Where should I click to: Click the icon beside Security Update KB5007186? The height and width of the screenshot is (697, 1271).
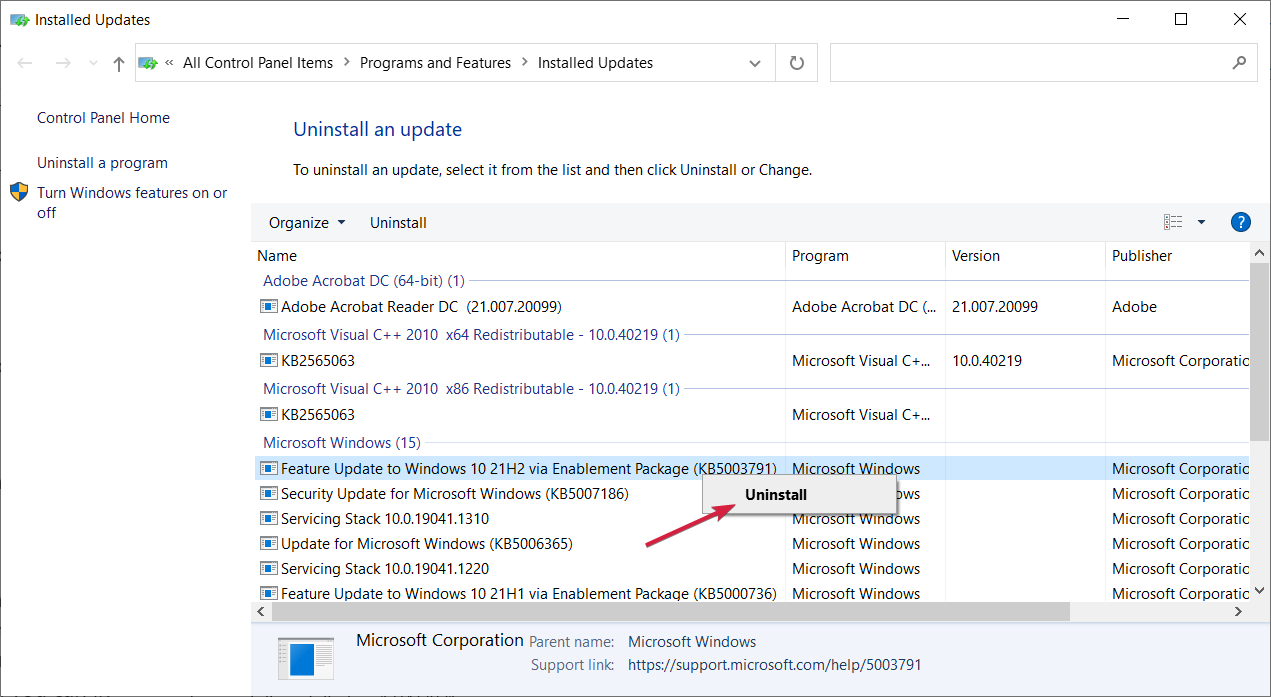click(268, 493)
